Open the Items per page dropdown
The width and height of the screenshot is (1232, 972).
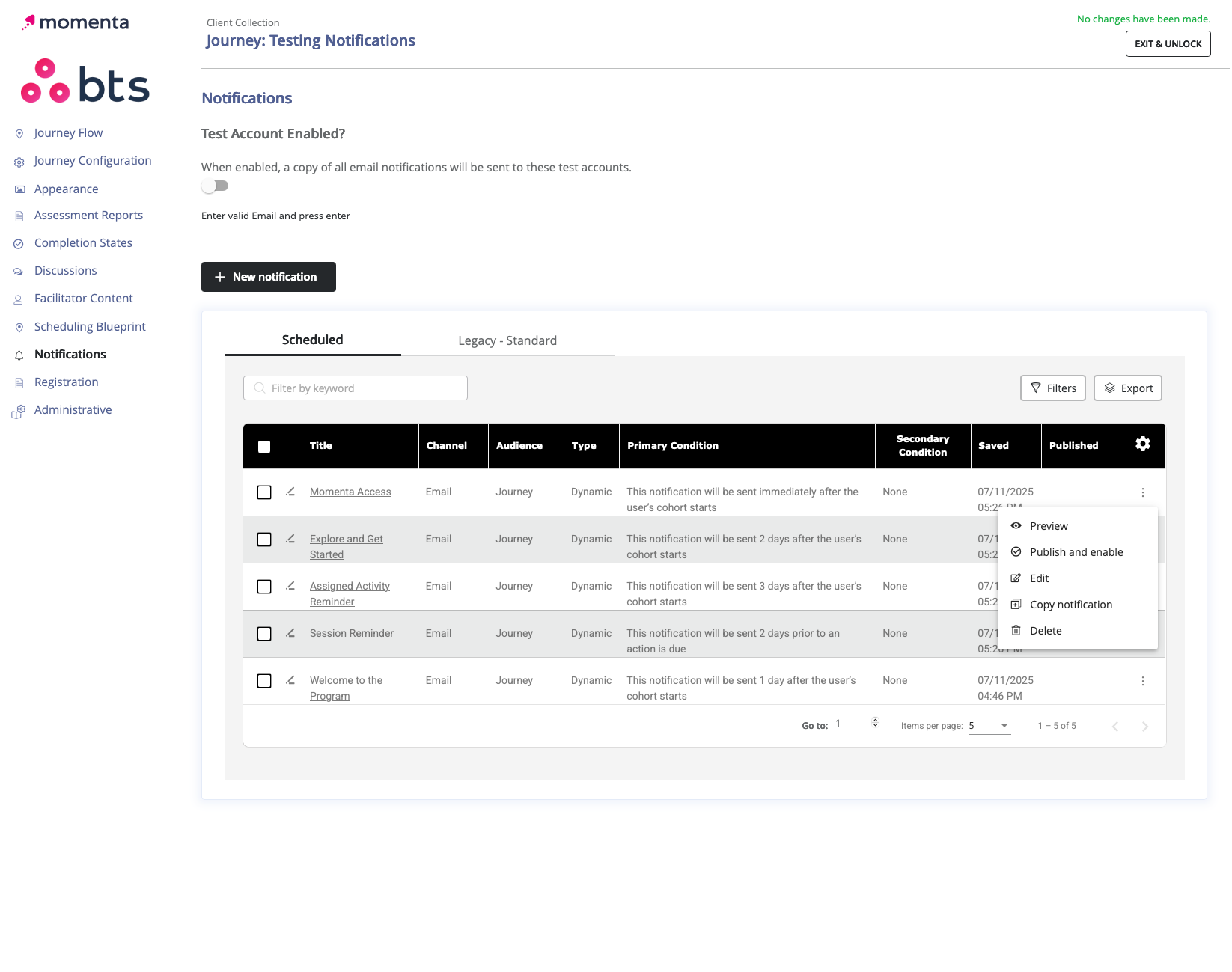click(x=989, y=726)
